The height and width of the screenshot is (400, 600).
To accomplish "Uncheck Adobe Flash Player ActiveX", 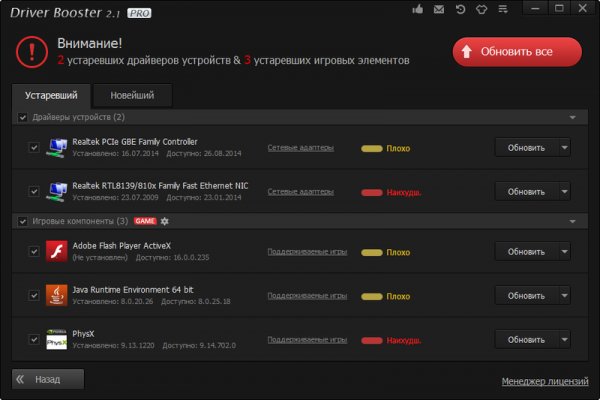I will coord(34,251).
